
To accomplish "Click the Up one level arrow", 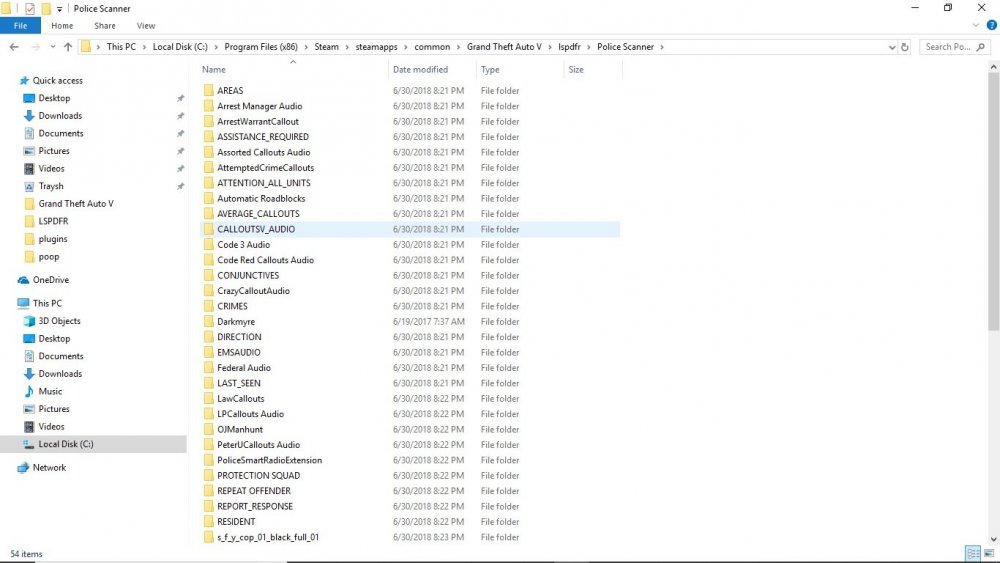I will point(68,47).
